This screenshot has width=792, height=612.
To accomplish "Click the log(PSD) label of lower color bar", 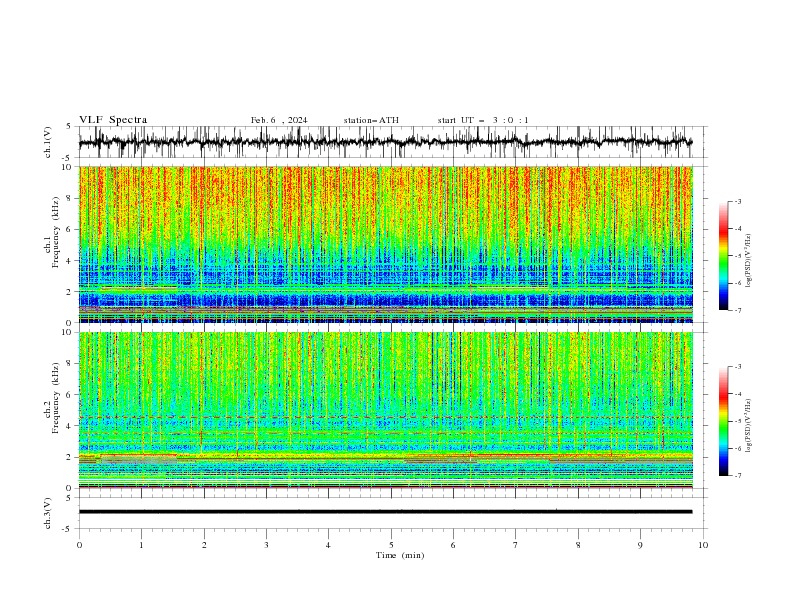I will tap(748, 426).
